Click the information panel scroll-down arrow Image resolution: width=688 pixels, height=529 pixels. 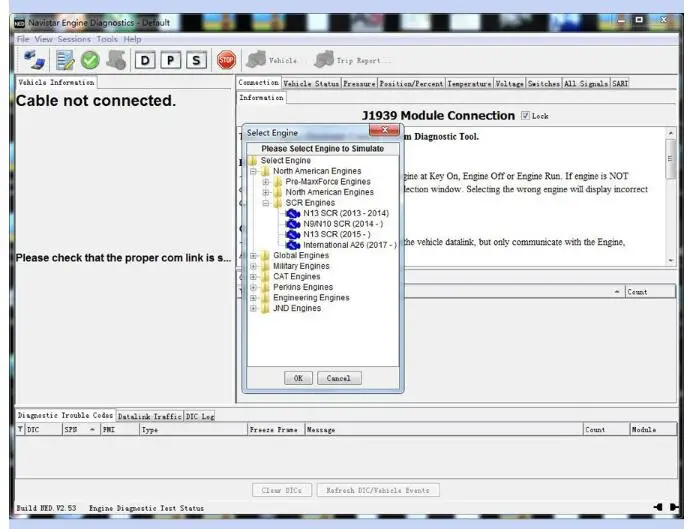[x=670, y=261]
